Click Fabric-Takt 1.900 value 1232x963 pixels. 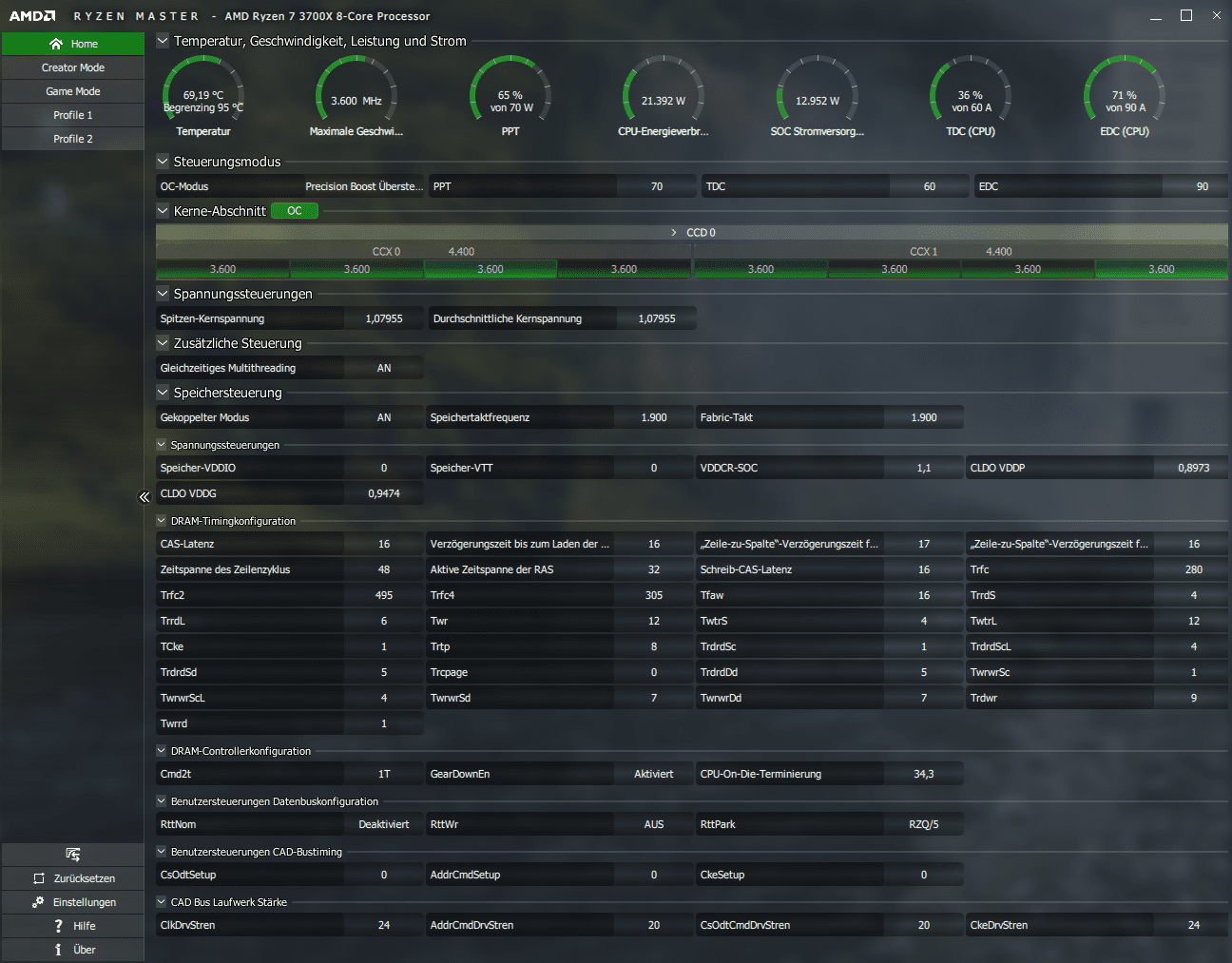(924, 417)
